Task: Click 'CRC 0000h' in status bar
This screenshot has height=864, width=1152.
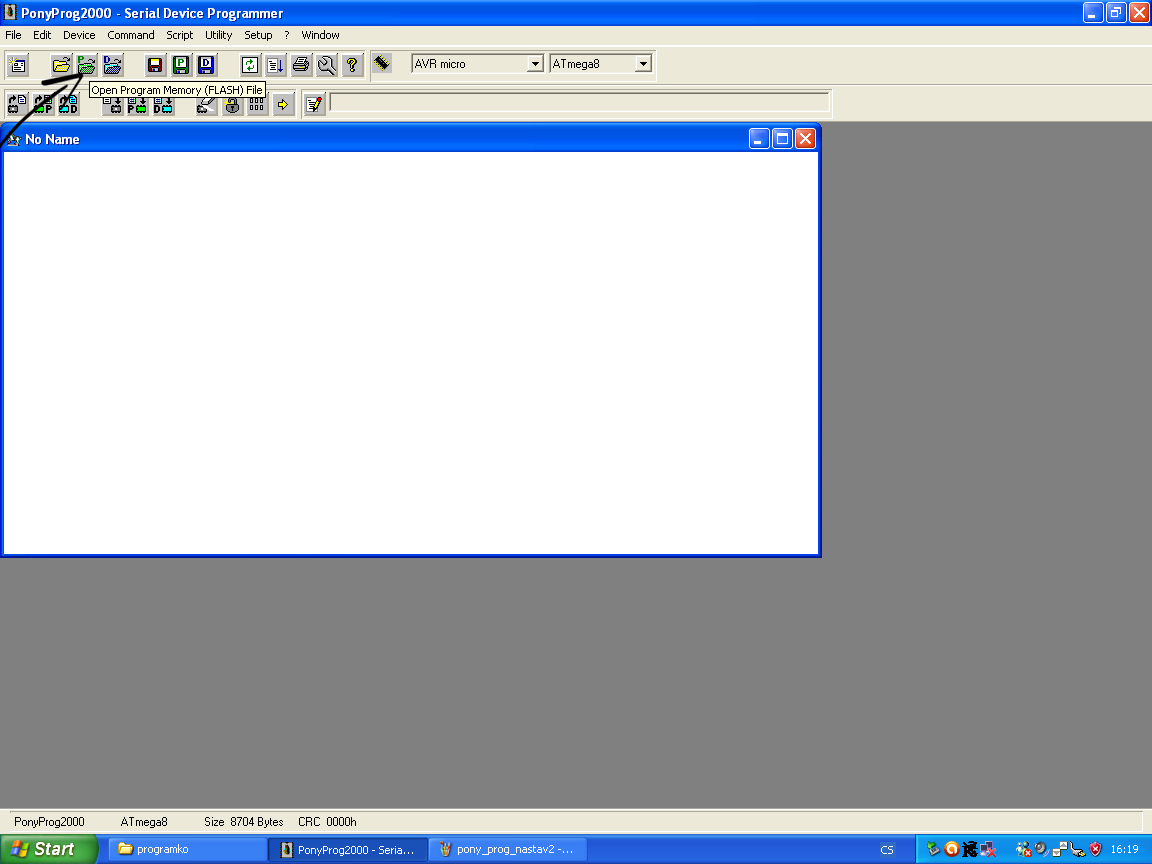Action: click(x=327, y=822)
